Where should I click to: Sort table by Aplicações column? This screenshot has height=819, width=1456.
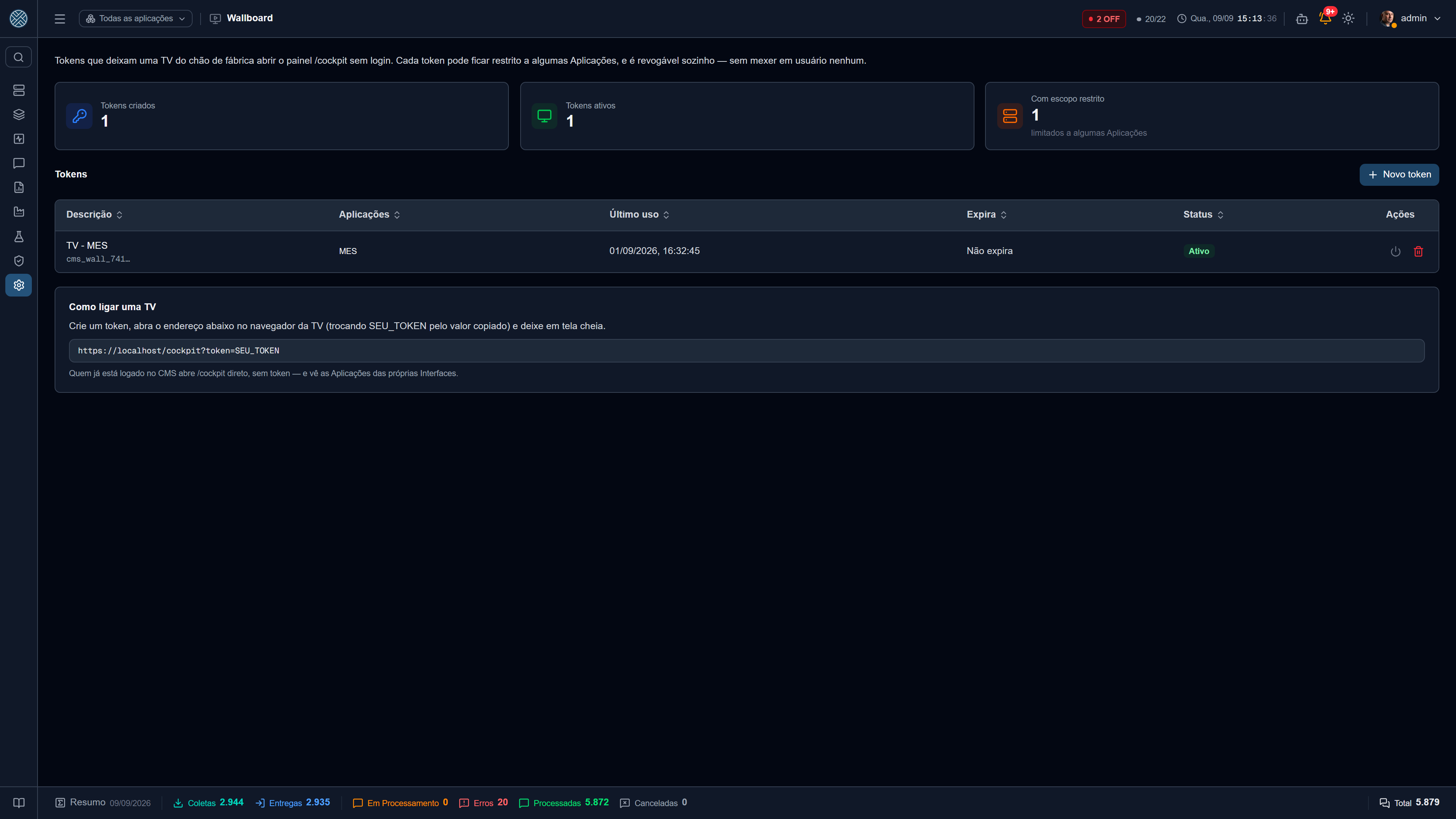(370, 215)
